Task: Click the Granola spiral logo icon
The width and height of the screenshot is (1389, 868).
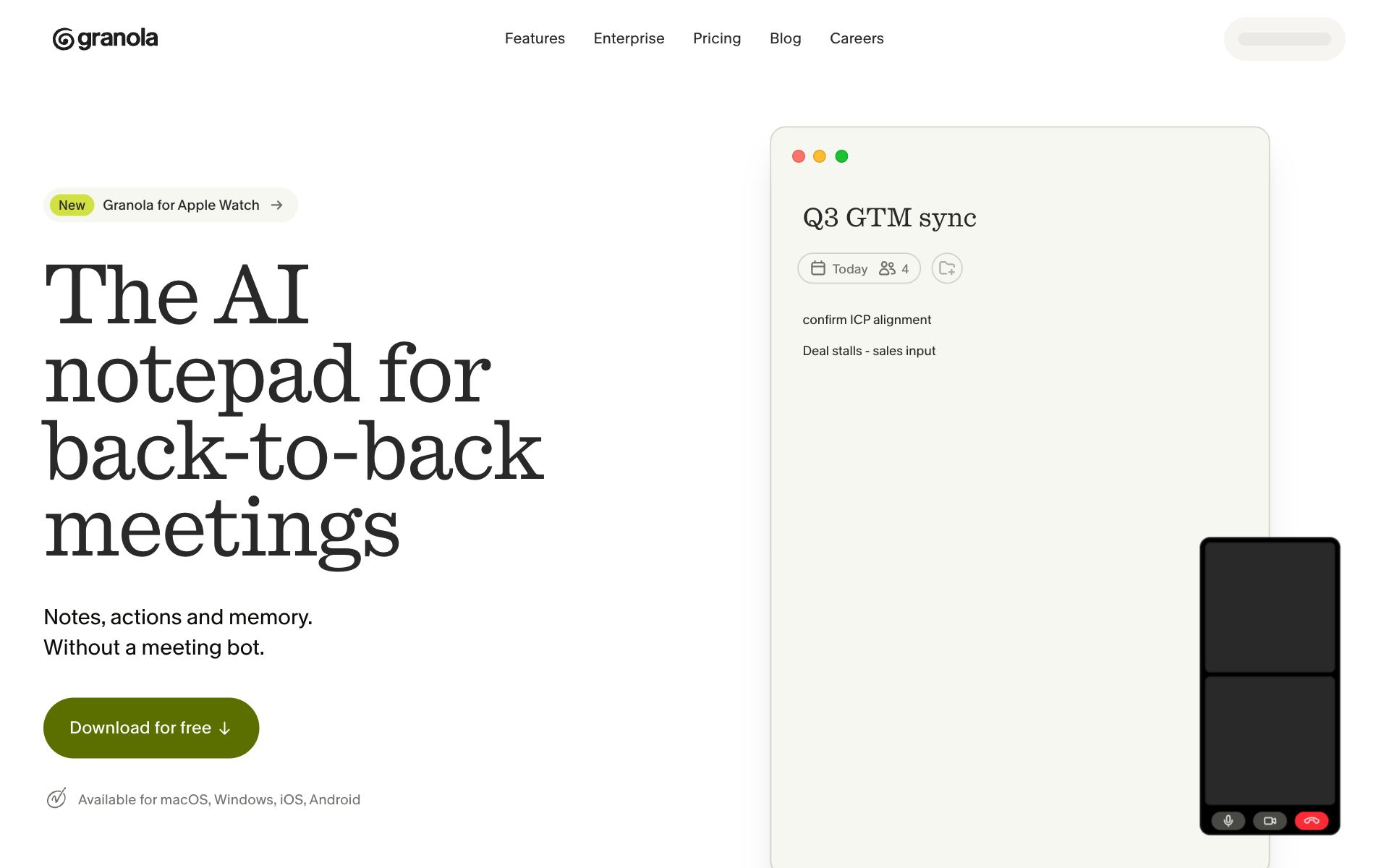Action: point(63,39)
